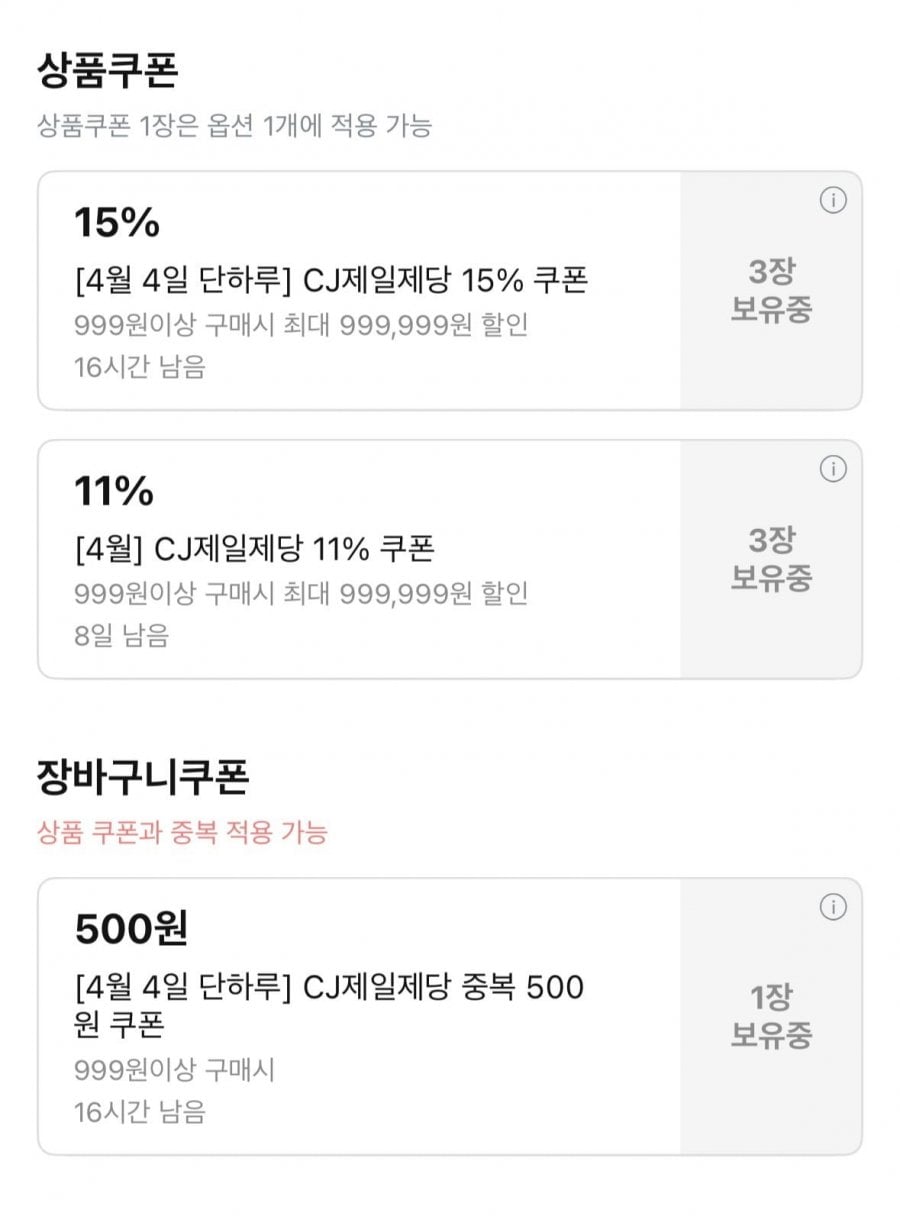Click 8일 남음 on the 11% coupon
The height and width of the screenshot is (1216, 900).
(121, 636)
